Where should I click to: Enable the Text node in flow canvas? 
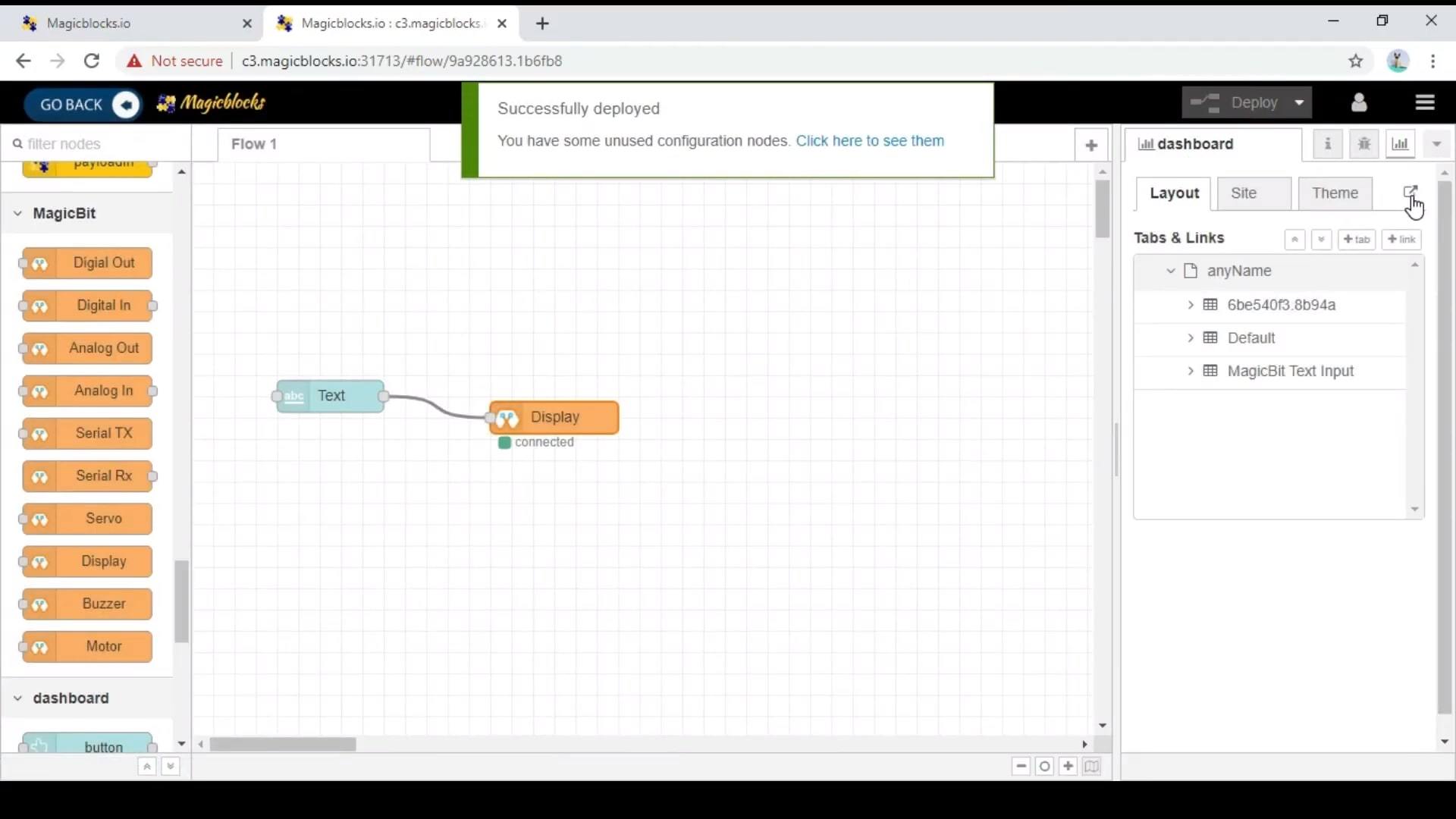click(330, 395)
